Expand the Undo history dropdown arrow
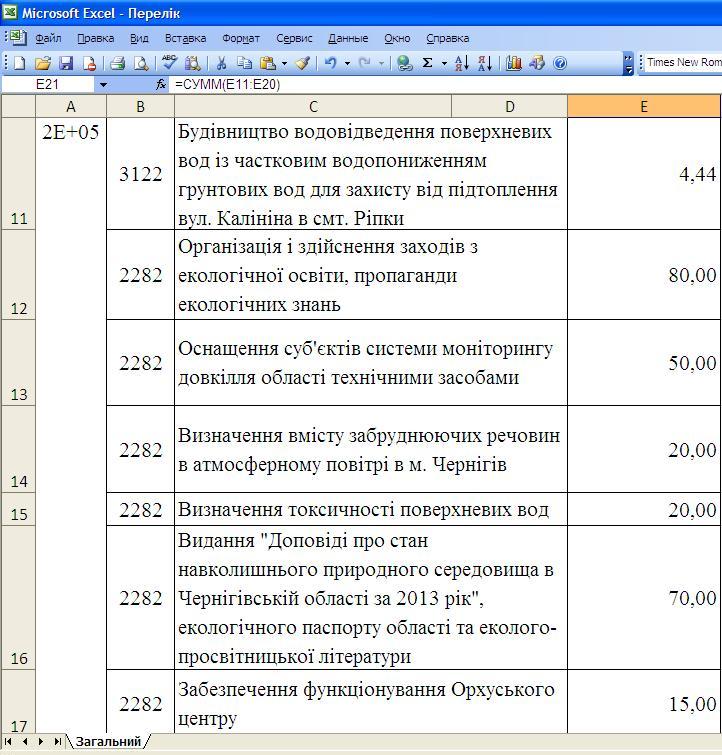Screen dimensions: 722x755 tap(347, 63)
